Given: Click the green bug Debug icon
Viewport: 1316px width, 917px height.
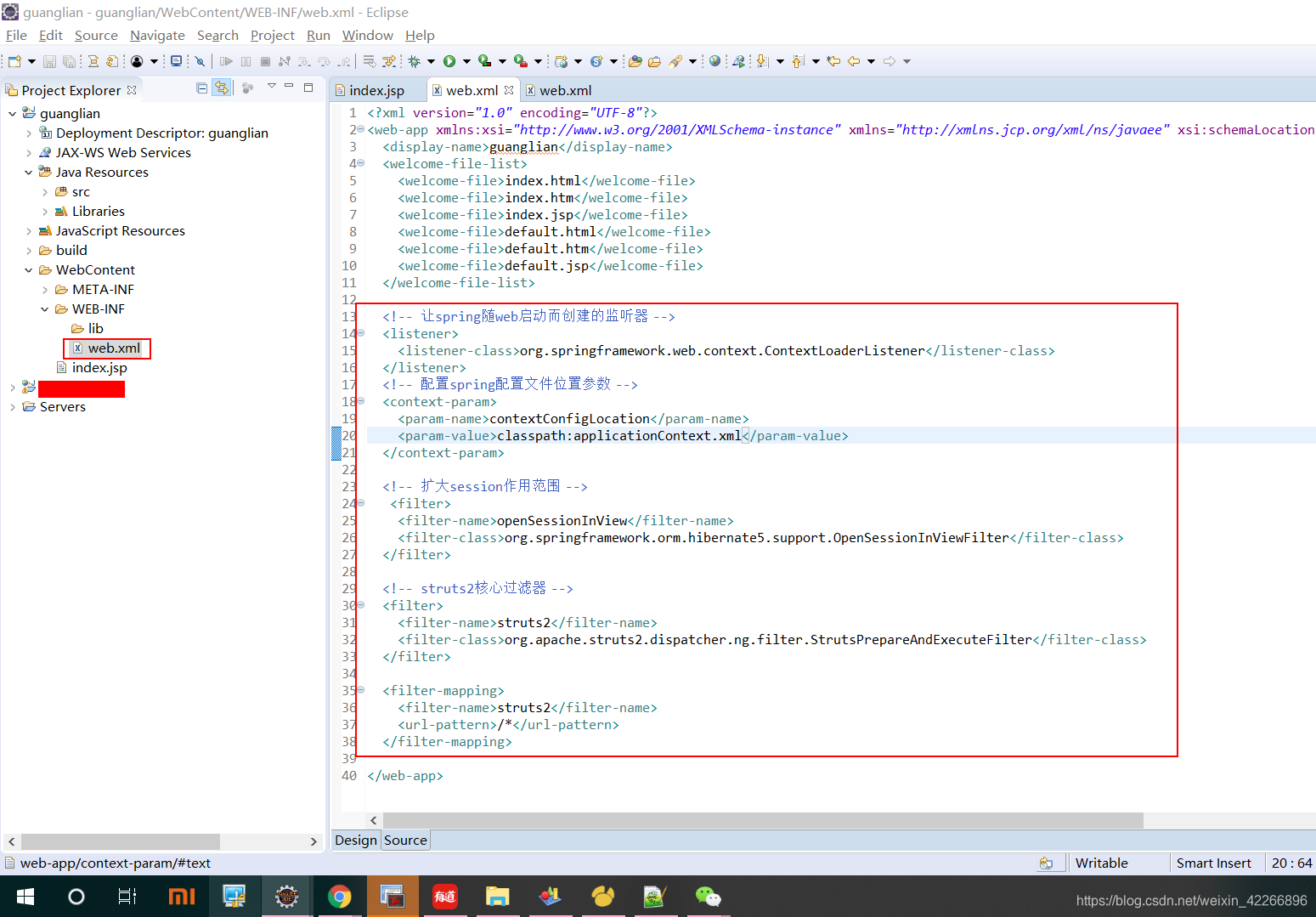Looking at the screenshot, I should tap(415, 61).
